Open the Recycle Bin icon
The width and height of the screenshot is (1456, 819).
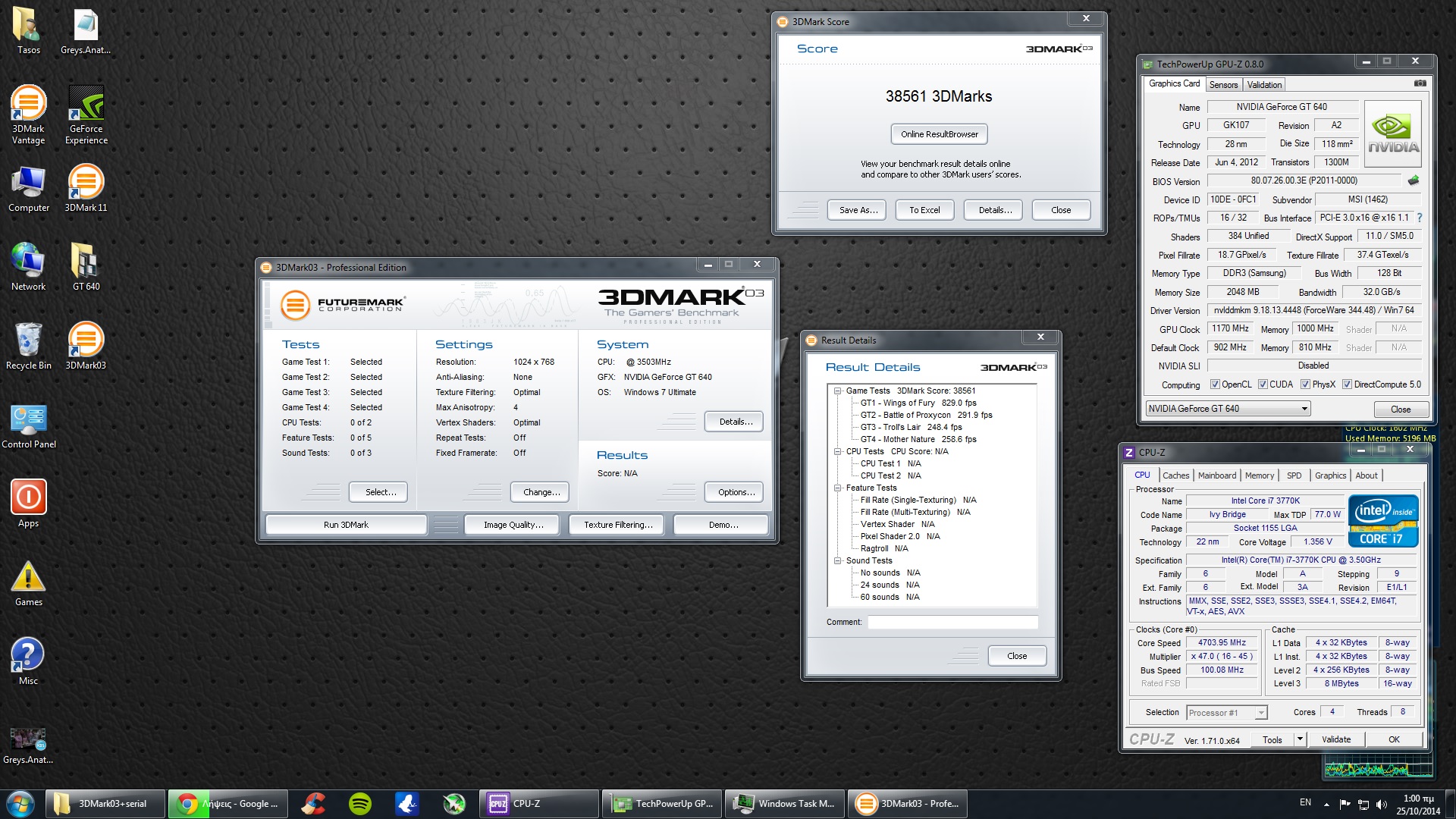[28, 346]
